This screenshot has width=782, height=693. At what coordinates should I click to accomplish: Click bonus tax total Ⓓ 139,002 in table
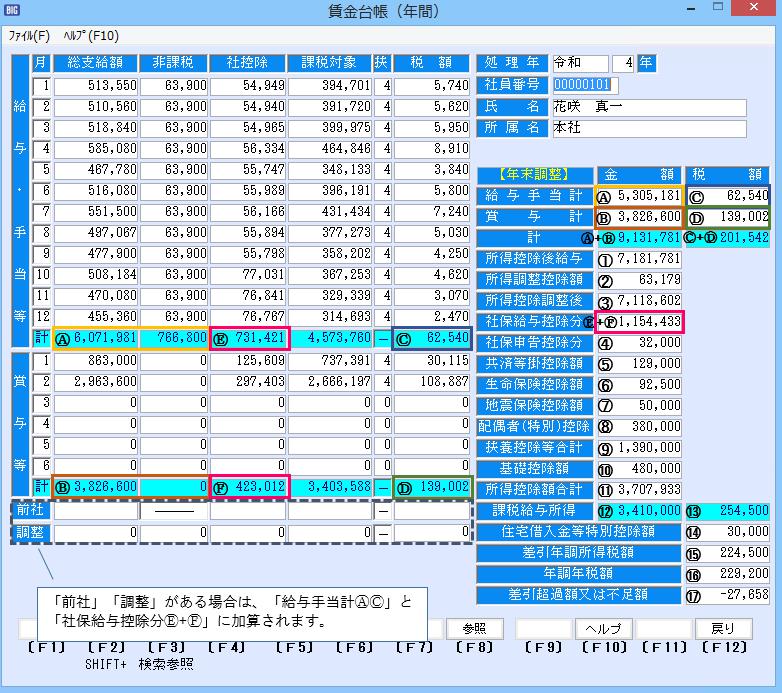432,487
